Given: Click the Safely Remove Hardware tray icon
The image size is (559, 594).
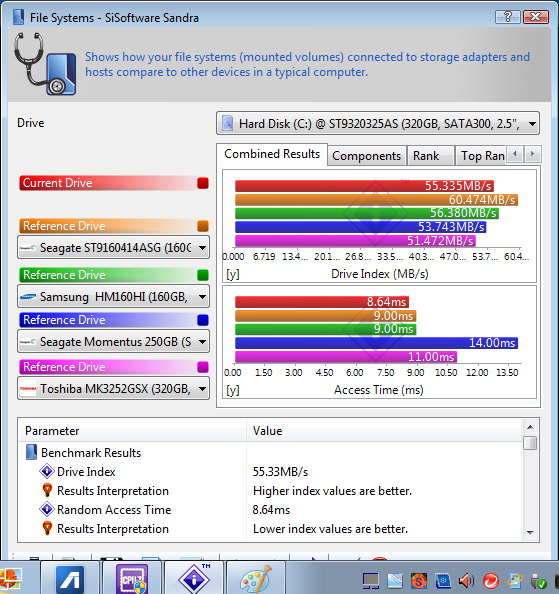Looking at the screenshot, I should click(539, 580).
